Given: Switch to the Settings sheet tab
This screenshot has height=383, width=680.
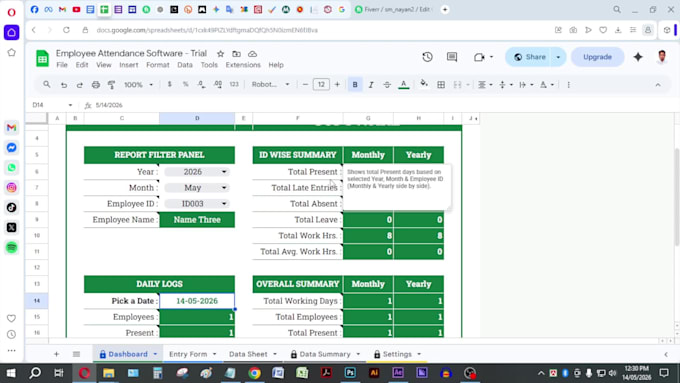Looking at the screenshot, I should pos(398,354).
